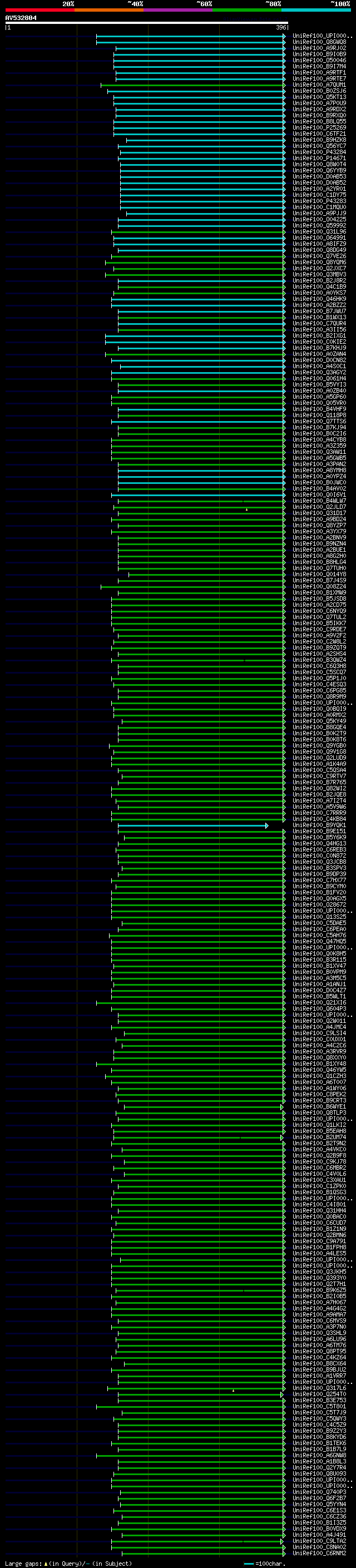This screenshot has height=1568, width=356.
Task: Select the UniRef100_Q2JLD7 label
Action: [319, 507]
